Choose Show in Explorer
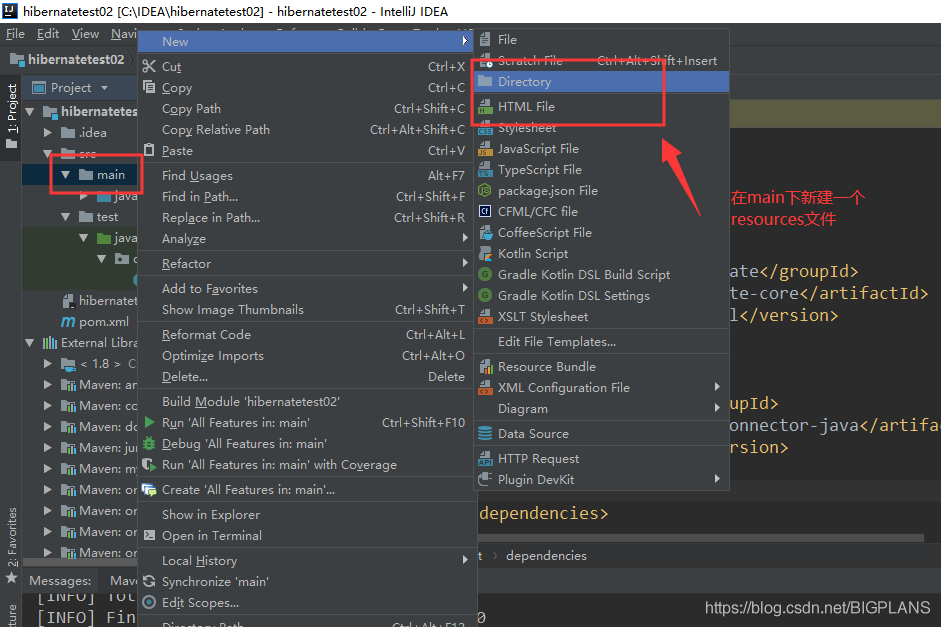941x627 pixels. [307, 514]
